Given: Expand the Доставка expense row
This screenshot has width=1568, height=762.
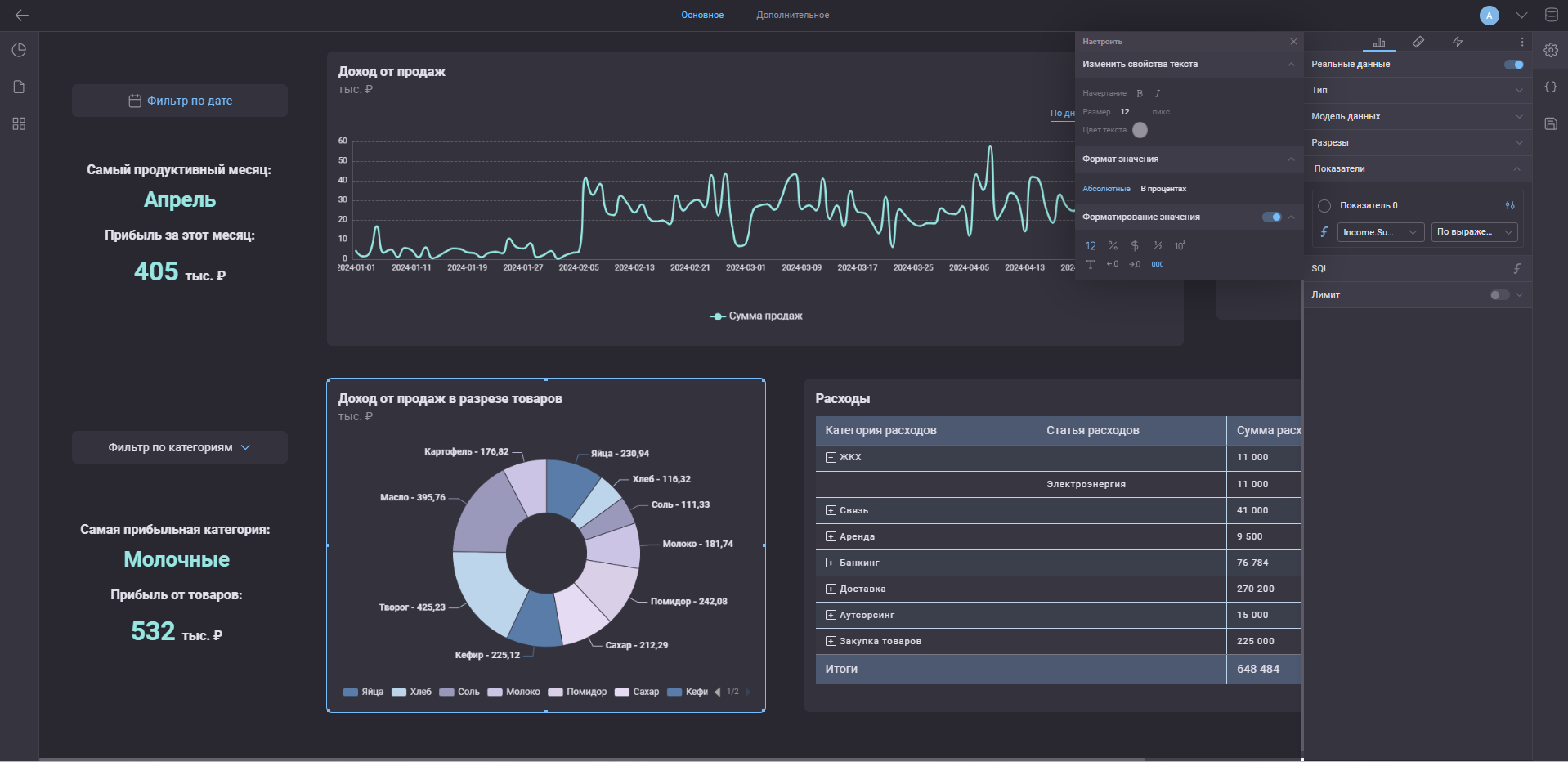Looking at the screenshot, I should 831,589.
